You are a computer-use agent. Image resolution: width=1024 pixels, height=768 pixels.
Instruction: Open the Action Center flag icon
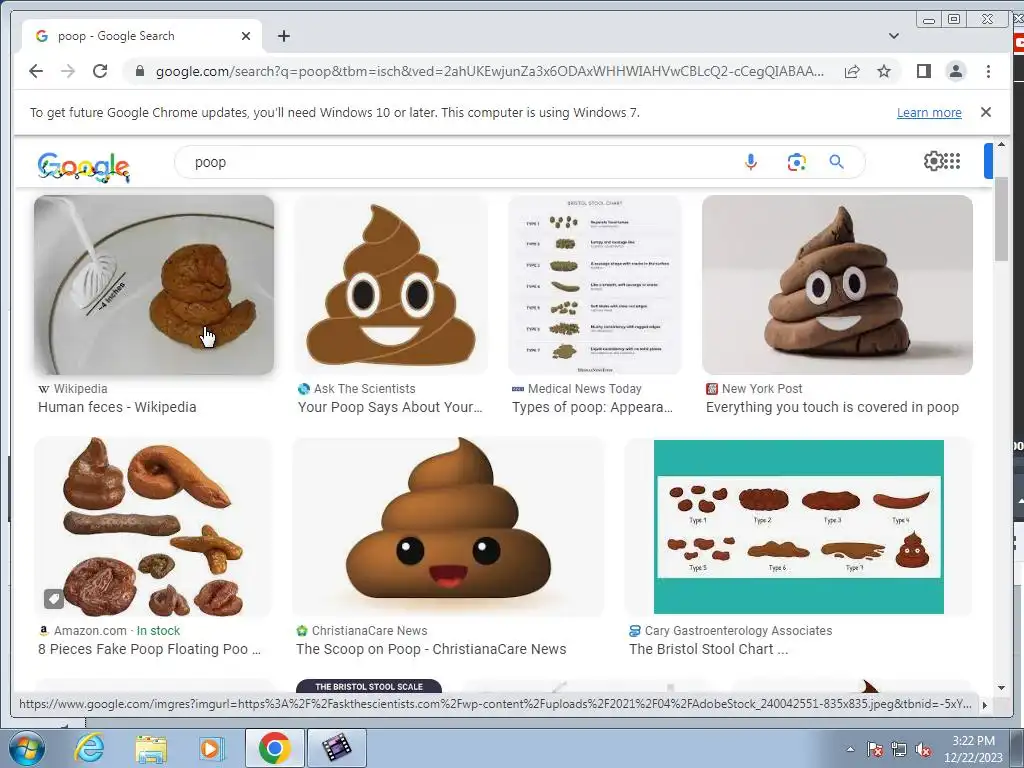tap(874, 749)
